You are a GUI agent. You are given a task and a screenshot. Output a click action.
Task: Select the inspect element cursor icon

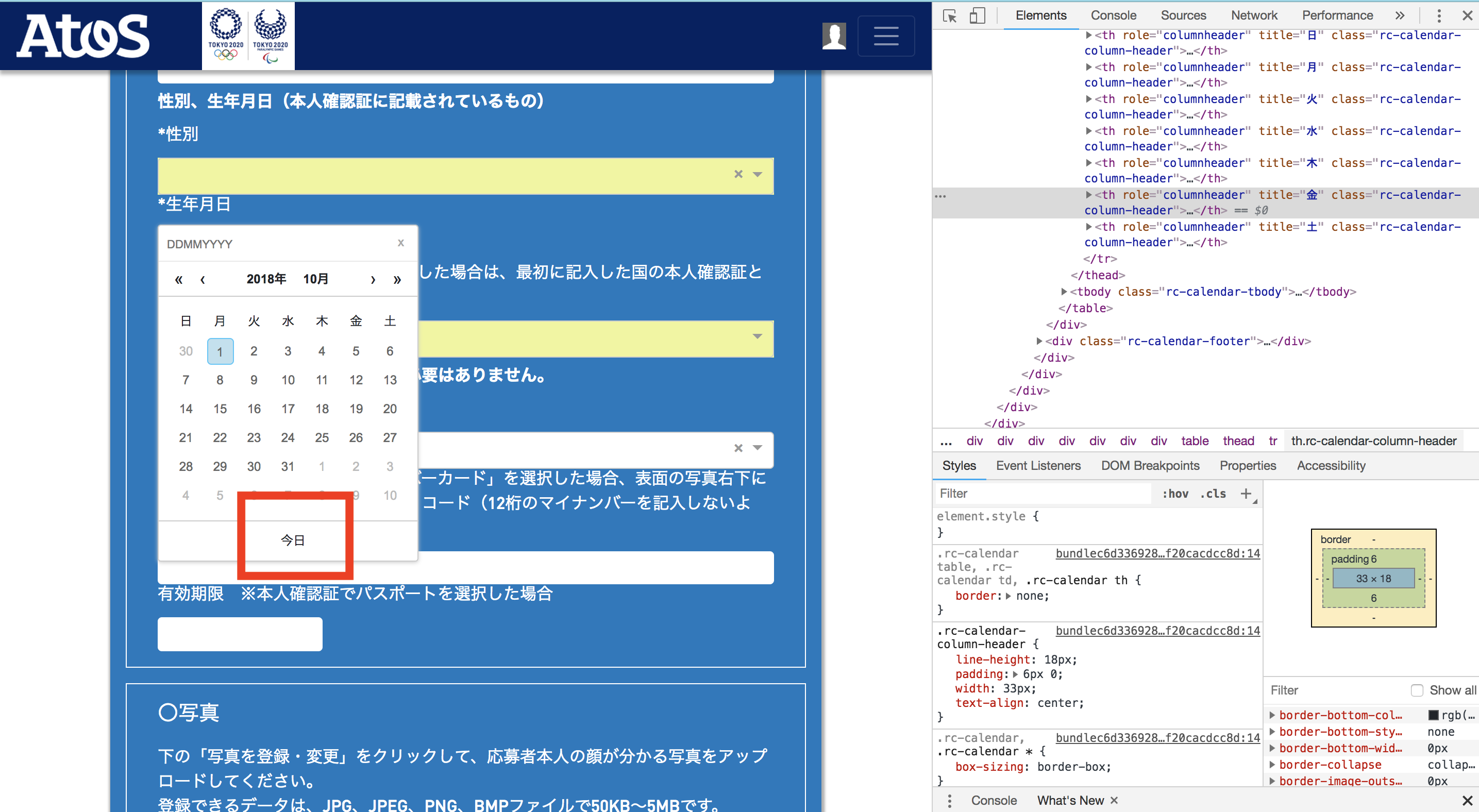tap(950, 15)
